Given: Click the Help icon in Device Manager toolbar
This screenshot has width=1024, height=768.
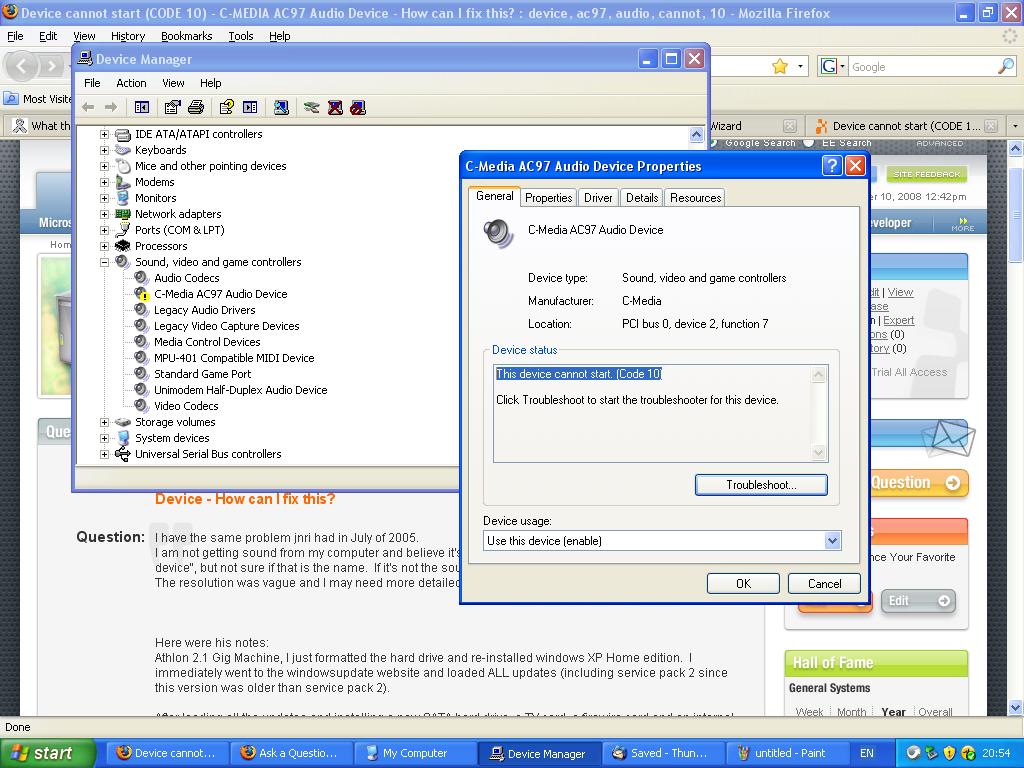Looking at the screenshot, I should (x=227, y=107).
